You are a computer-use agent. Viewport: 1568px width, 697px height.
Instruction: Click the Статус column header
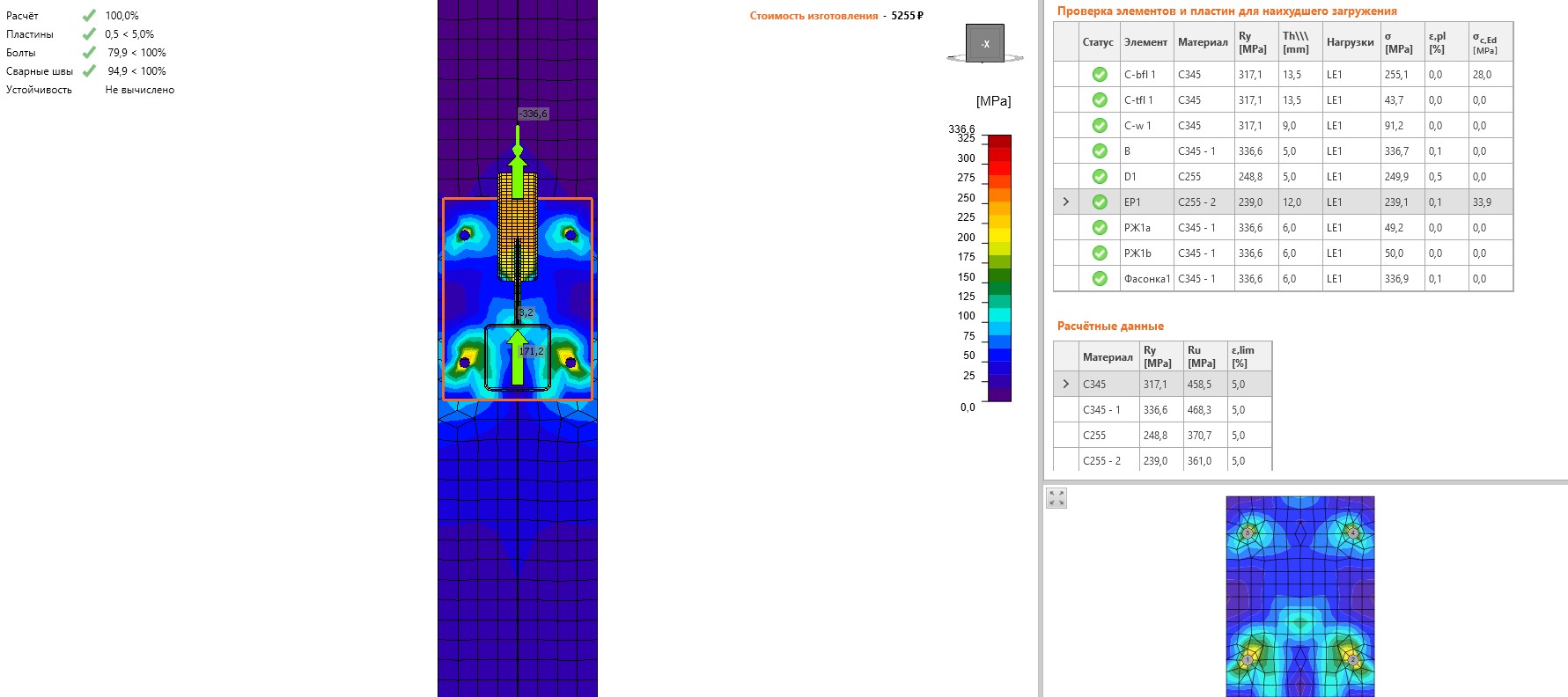tap(1098, 42)
